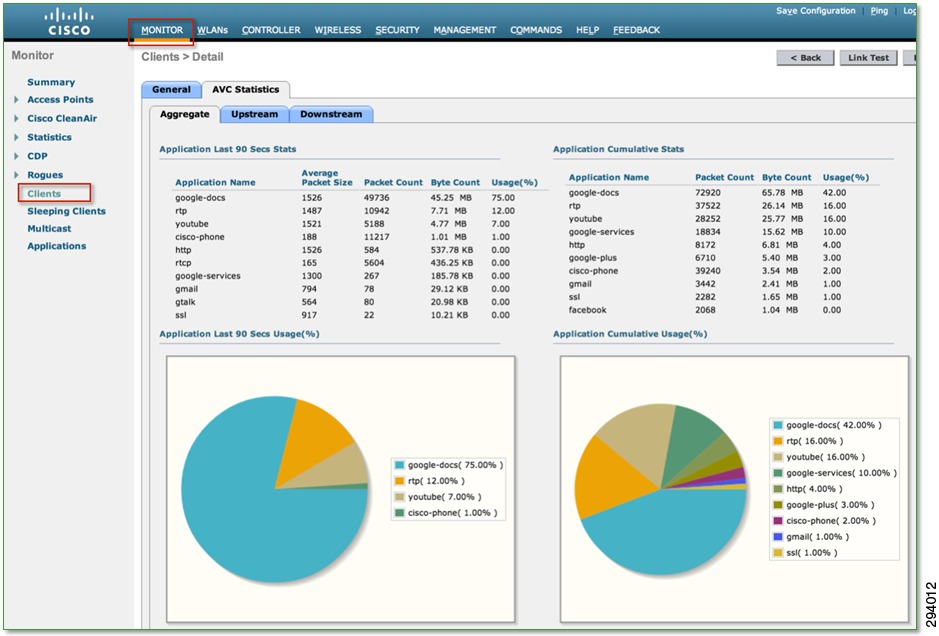Click the Ping link
939x636 pixels.
[879, 11]
